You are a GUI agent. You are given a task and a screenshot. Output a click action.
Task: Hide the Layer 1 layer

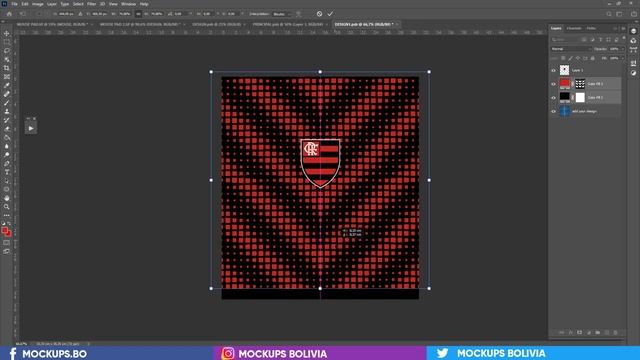click(553, 70)
